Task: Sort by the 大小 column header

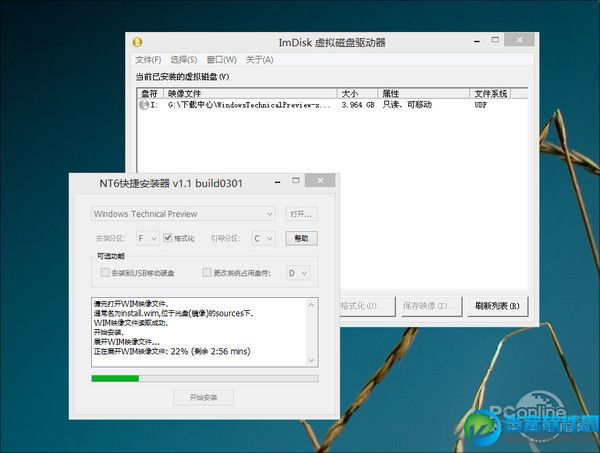Action: [357, 93]
